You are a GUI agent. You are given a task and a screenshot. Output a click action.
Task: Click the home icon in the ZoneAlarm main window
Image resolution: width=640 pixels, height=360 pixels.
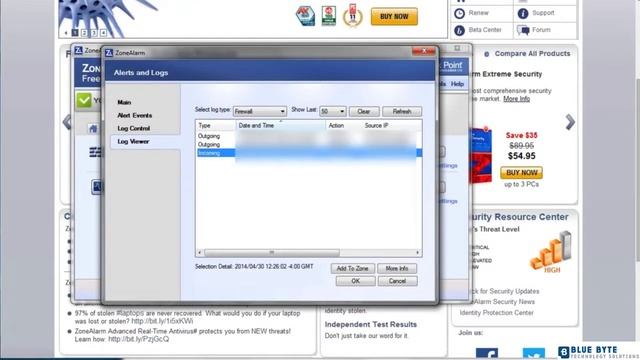[x=93, y=129]
